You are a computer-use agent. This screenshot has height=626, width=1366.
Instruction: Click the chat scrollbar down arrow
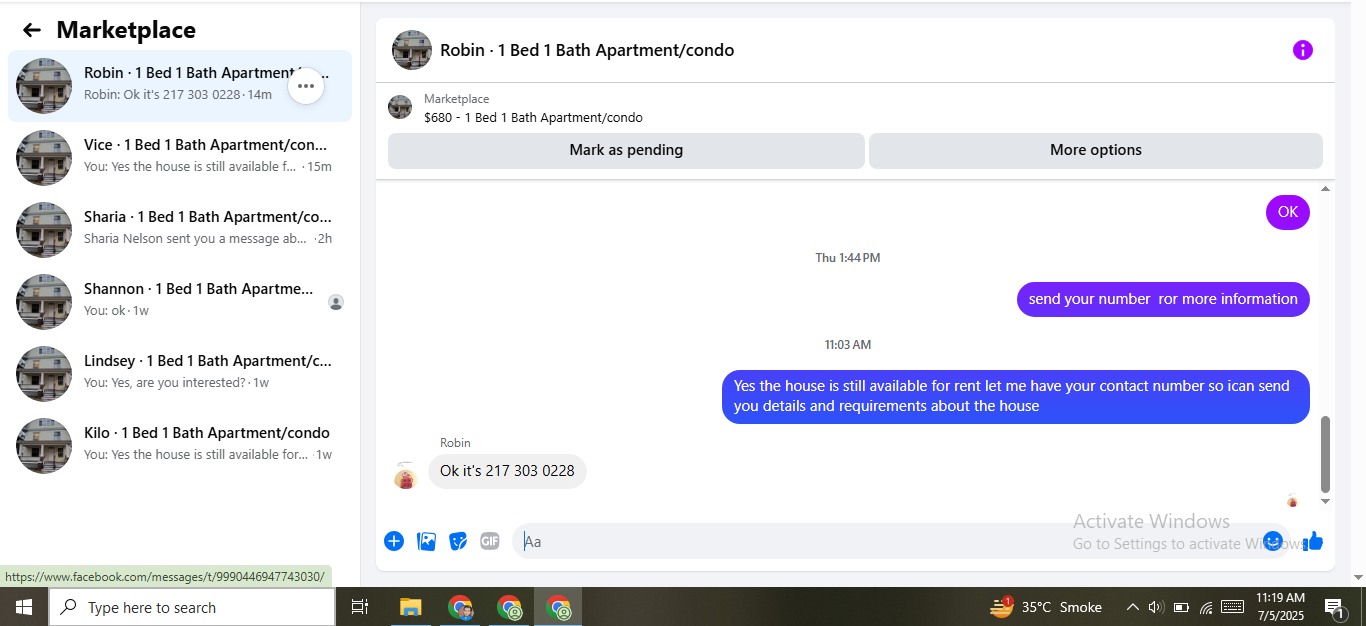(x=1326, y=501)
